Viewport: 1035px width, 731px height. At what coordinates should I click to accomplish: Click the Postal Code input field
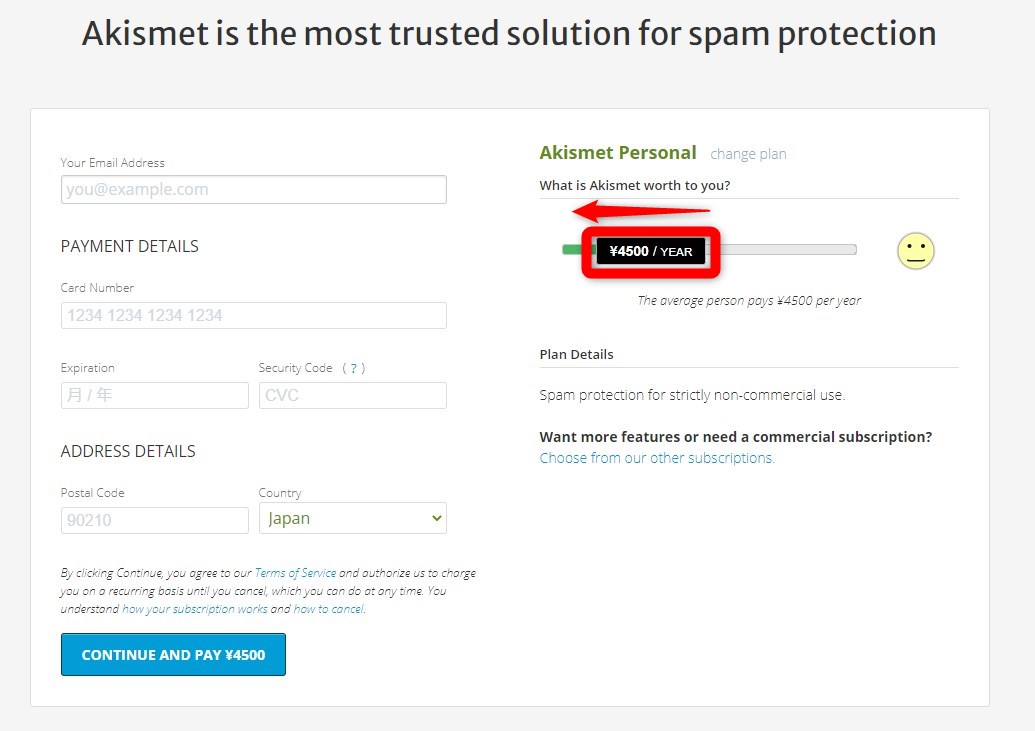coord(154,520)
